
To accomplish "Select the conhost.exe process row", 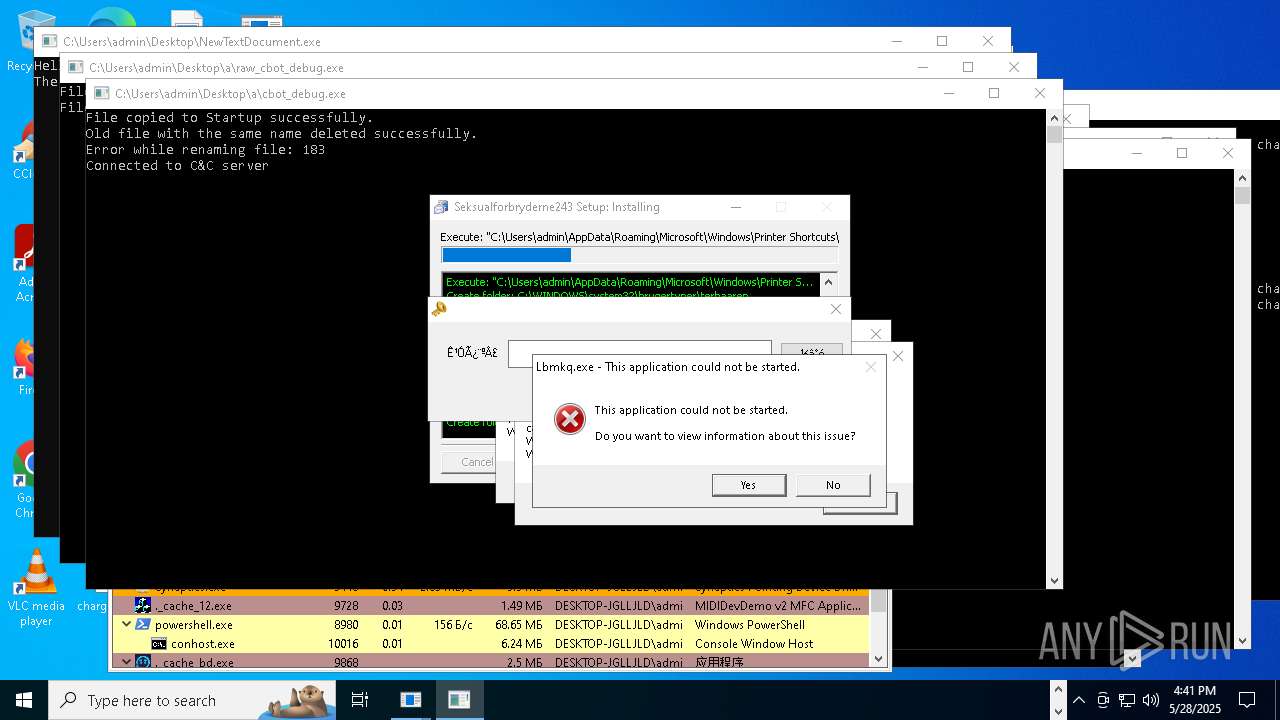I will click(x=491, y=644).
